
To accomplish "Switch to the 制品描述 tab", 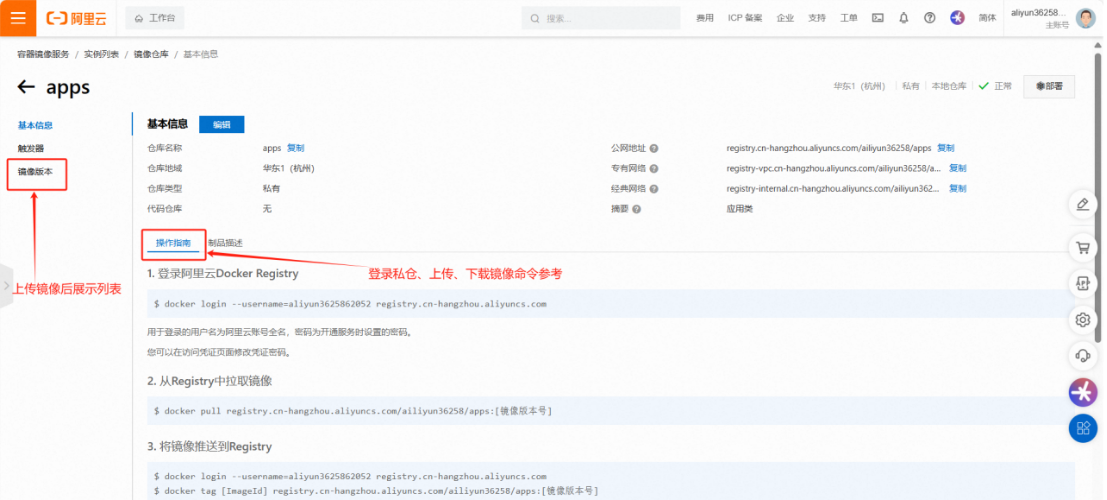I will coord(225,243).
